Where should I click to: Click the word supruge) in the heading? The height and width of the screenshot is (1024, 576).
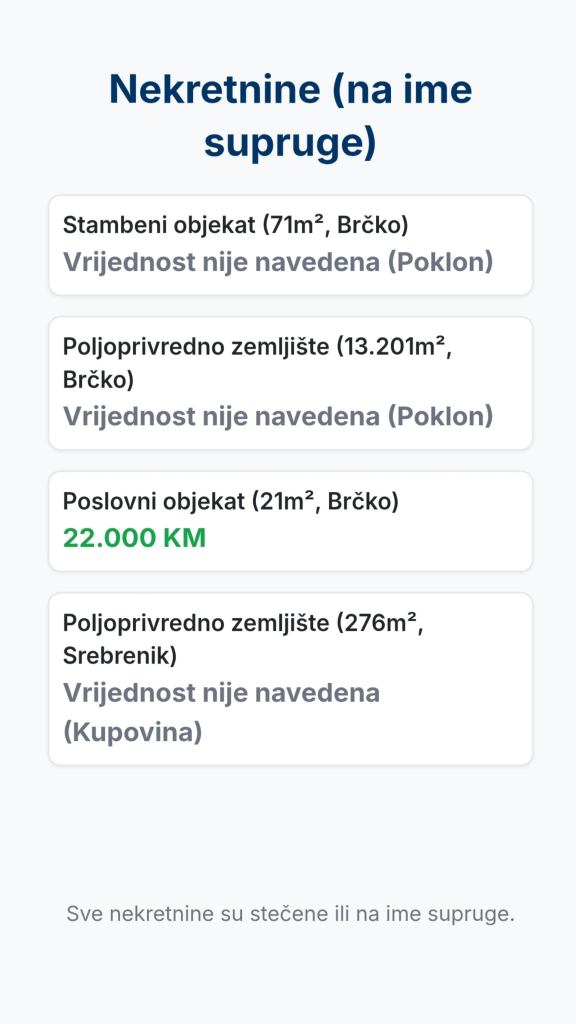(290, 144)
